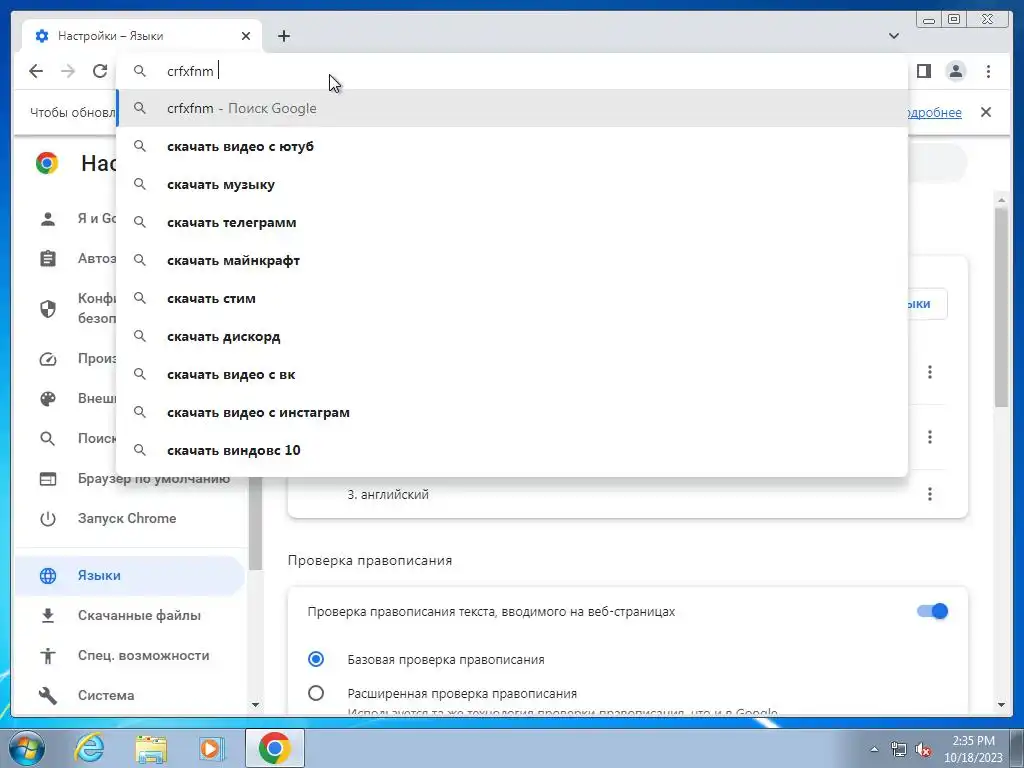Image resolution: width=1024 pixels, height=768 pixels.
Task: Click the muted volume tray icon
Action: (x=923, y=749)
